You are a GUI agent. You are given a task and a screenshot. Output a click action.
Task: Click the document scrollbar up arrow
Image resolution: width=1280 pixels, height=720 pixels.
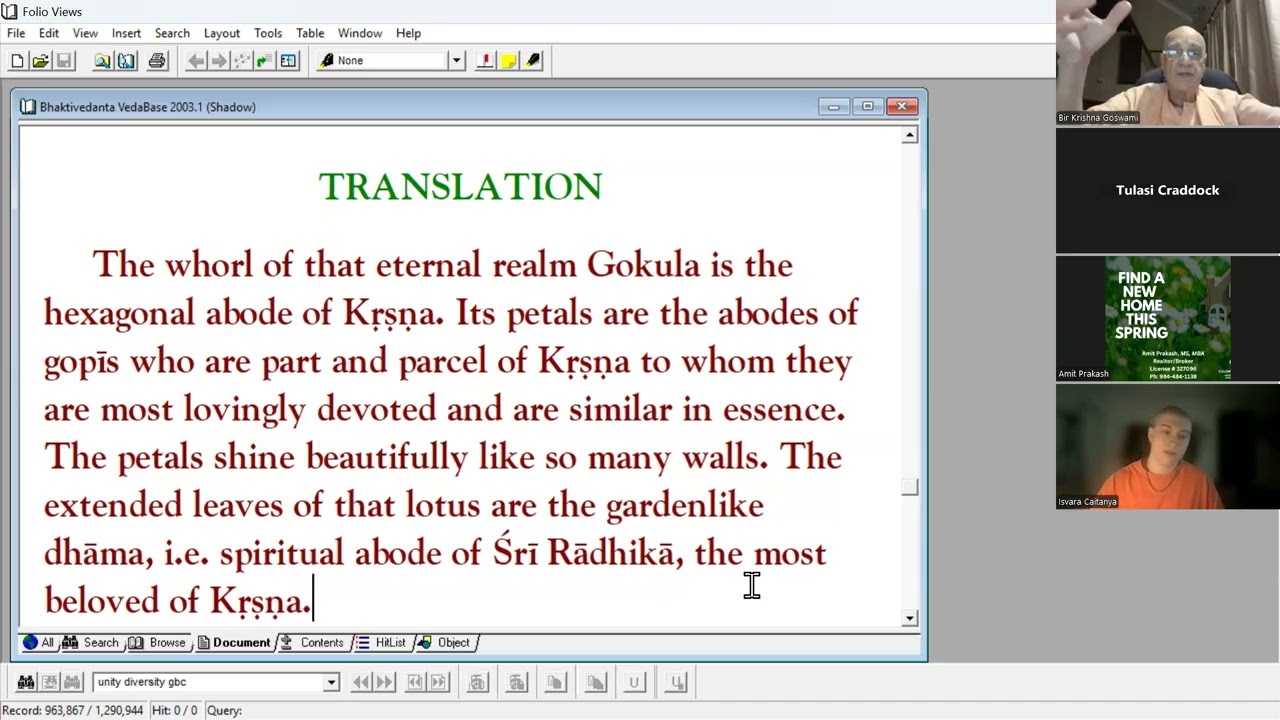[x=909, y=135]
